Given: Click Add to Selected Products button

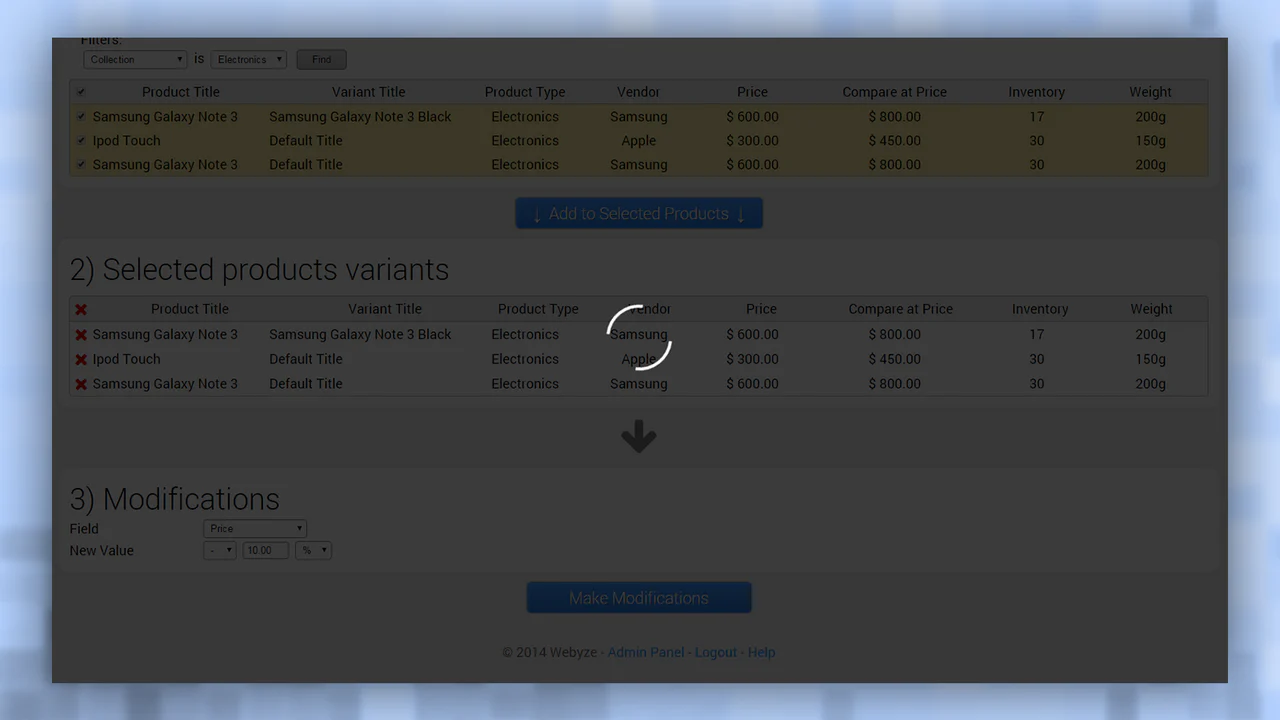Looking at the screenshot, I should tap(639, 214).
